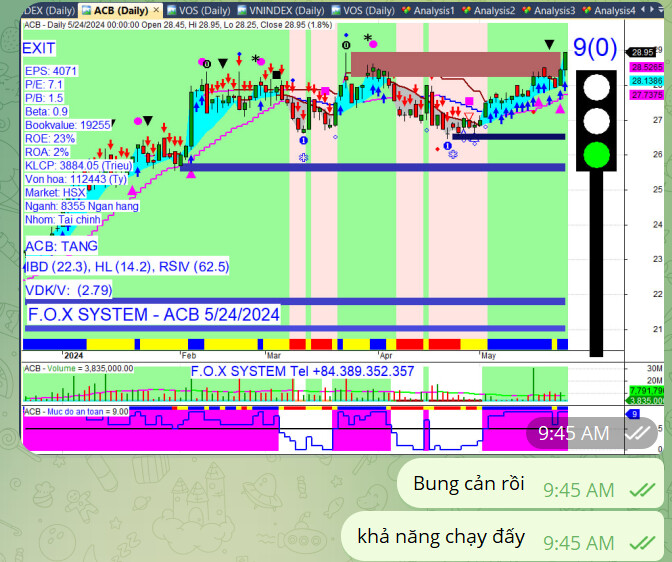Screen dimensions: 672x562
Task: Click read checkmarks on "Bung cản rồi" message
Action: (642, 490)
